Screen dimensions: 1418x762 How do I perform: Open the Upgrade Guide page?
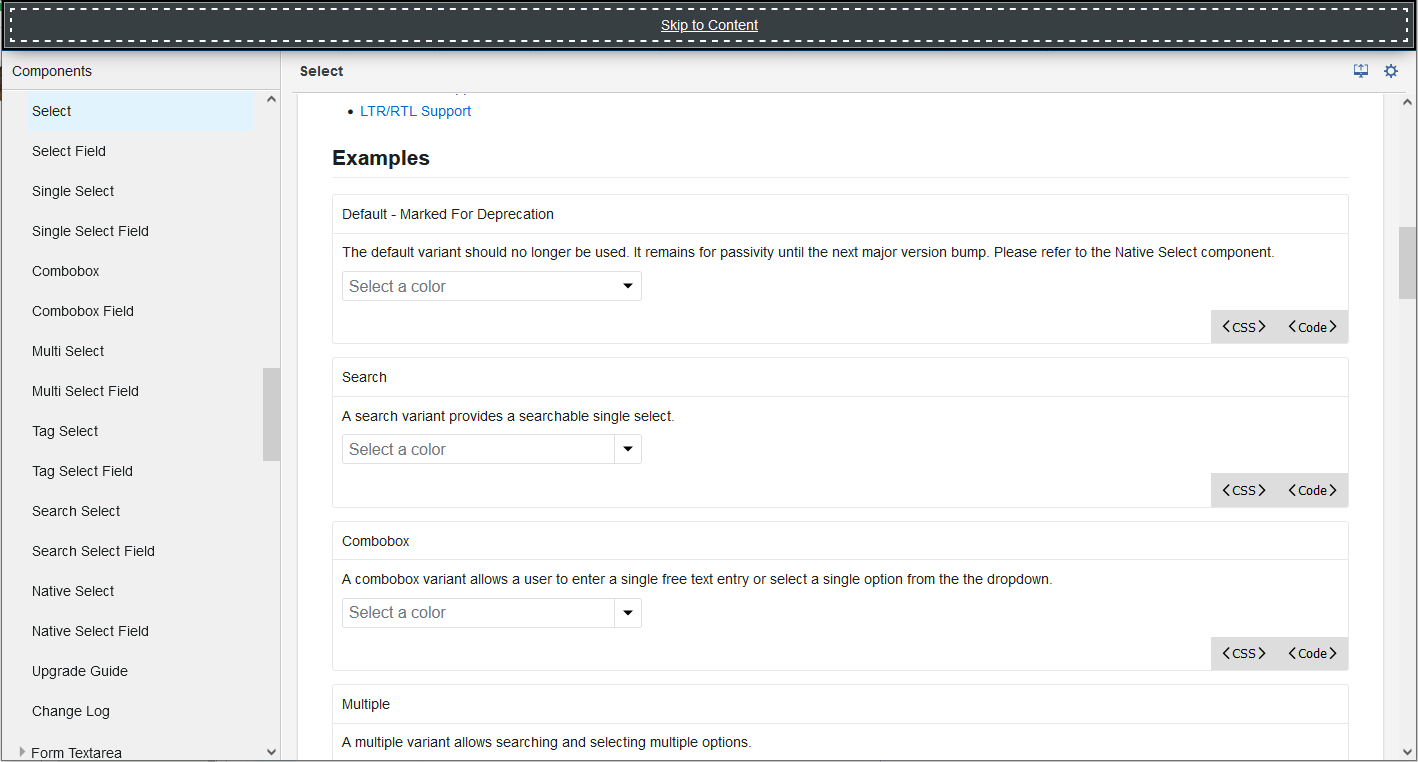point(80,671)
